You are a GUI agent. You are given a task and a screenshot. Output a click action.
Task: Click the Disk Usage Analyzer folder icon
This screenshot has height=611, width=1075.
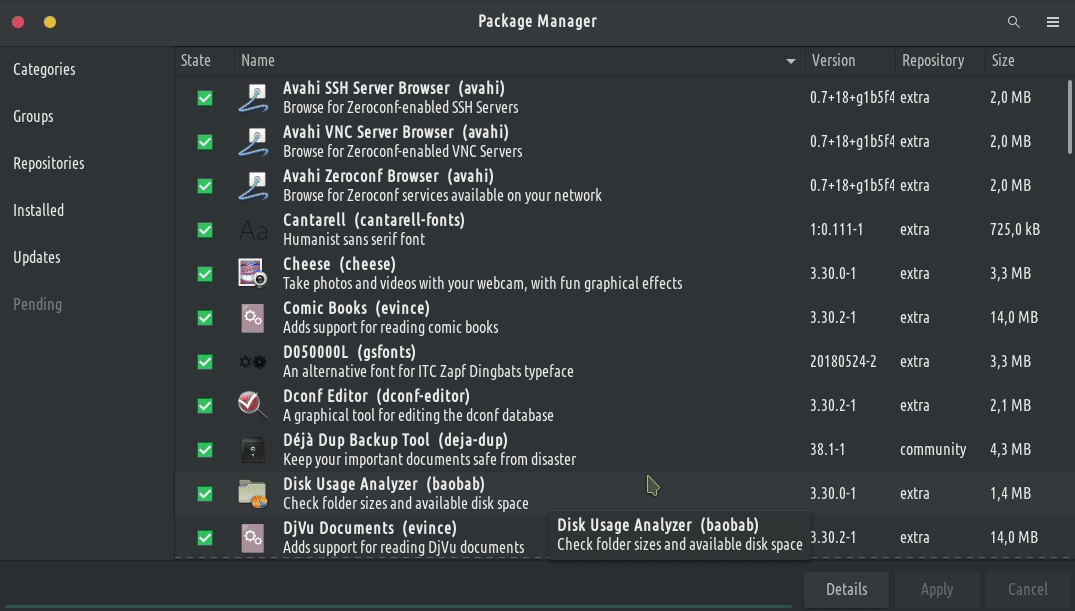coord(252,493)
